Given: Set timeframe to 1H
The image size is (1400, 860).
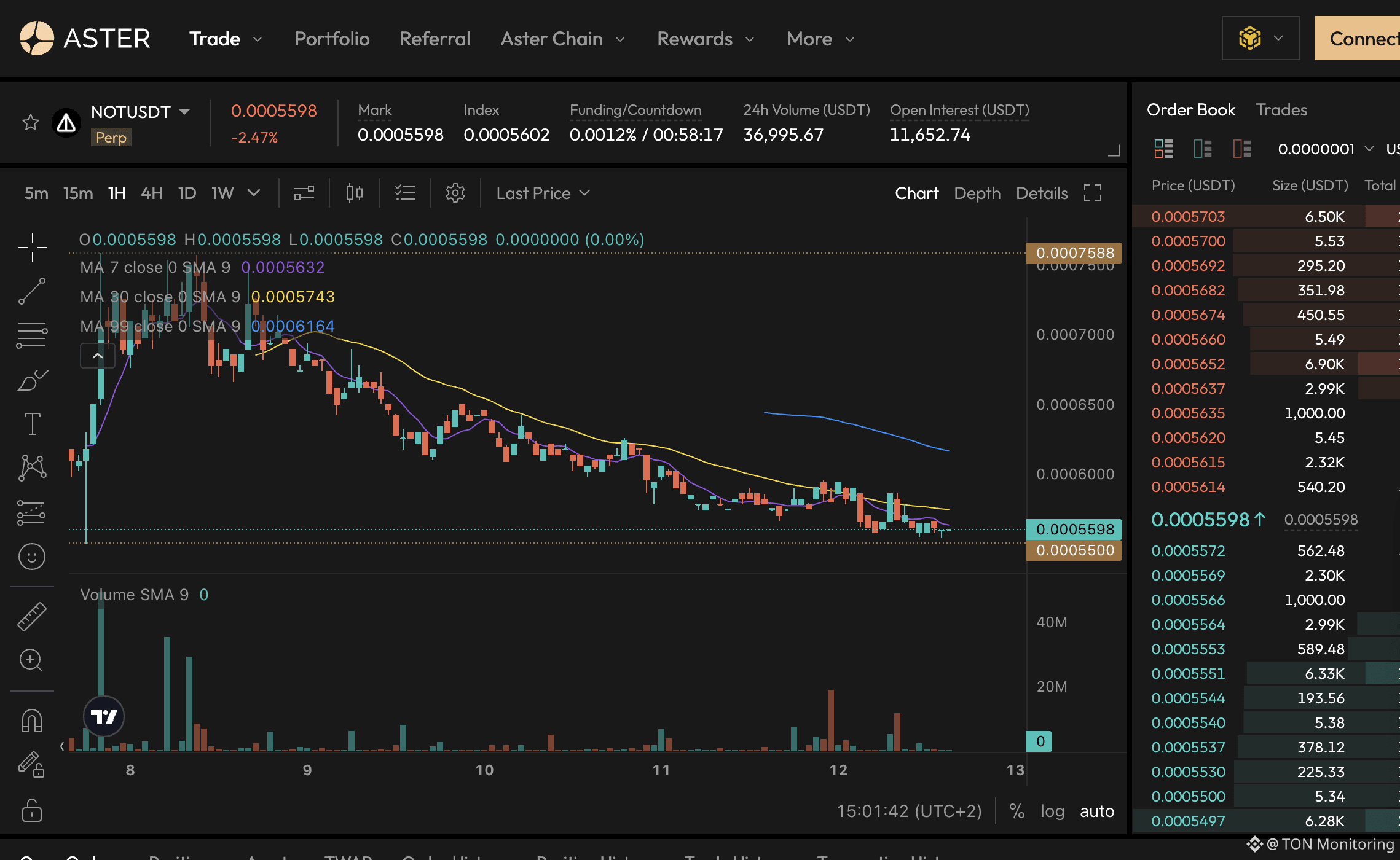Looking at the screenshot, I should click(117, 193).
